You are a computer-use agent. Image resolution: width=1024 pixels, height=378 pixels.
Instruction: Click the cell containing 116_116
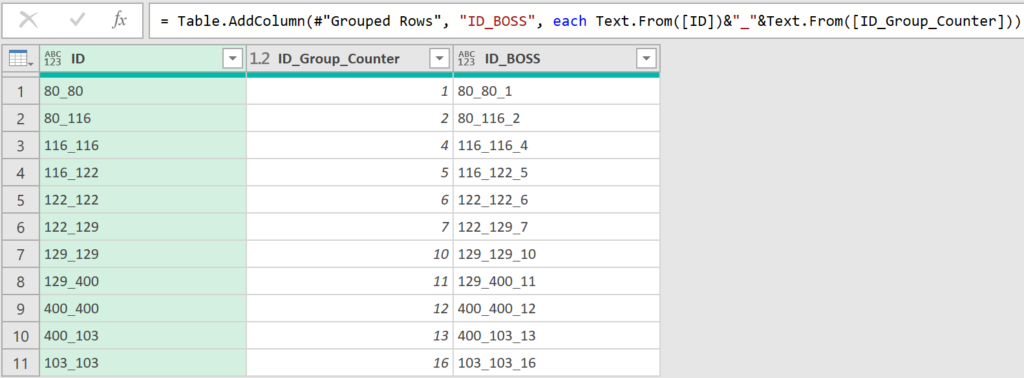point(143,146)
